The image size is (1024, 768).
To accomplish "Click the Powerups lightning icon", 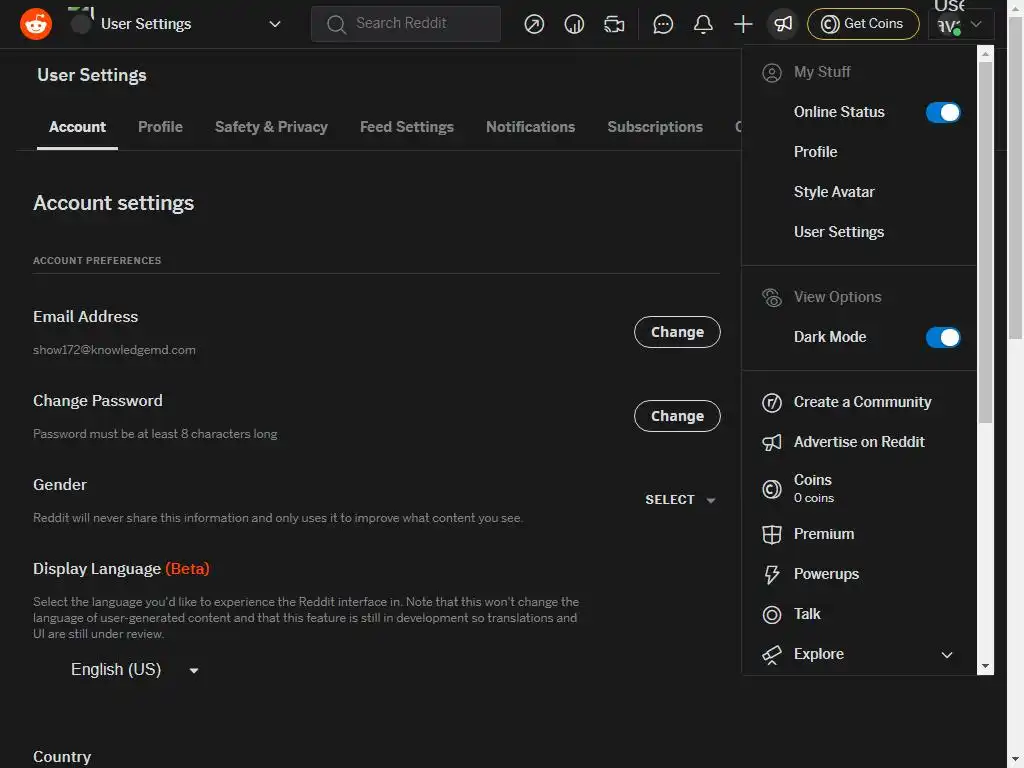I will pos(771,574).
